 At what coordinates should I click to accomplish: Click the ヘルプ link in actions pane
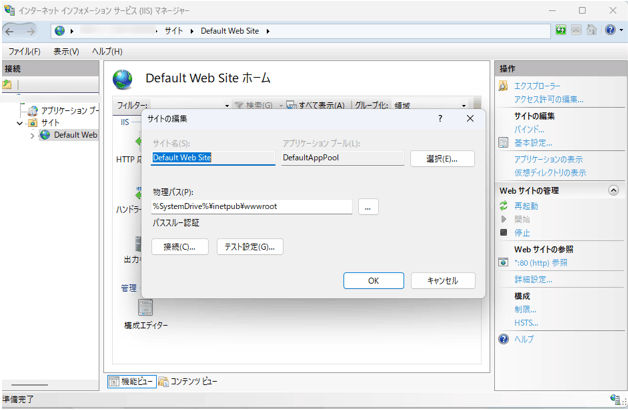pos(524,339)
